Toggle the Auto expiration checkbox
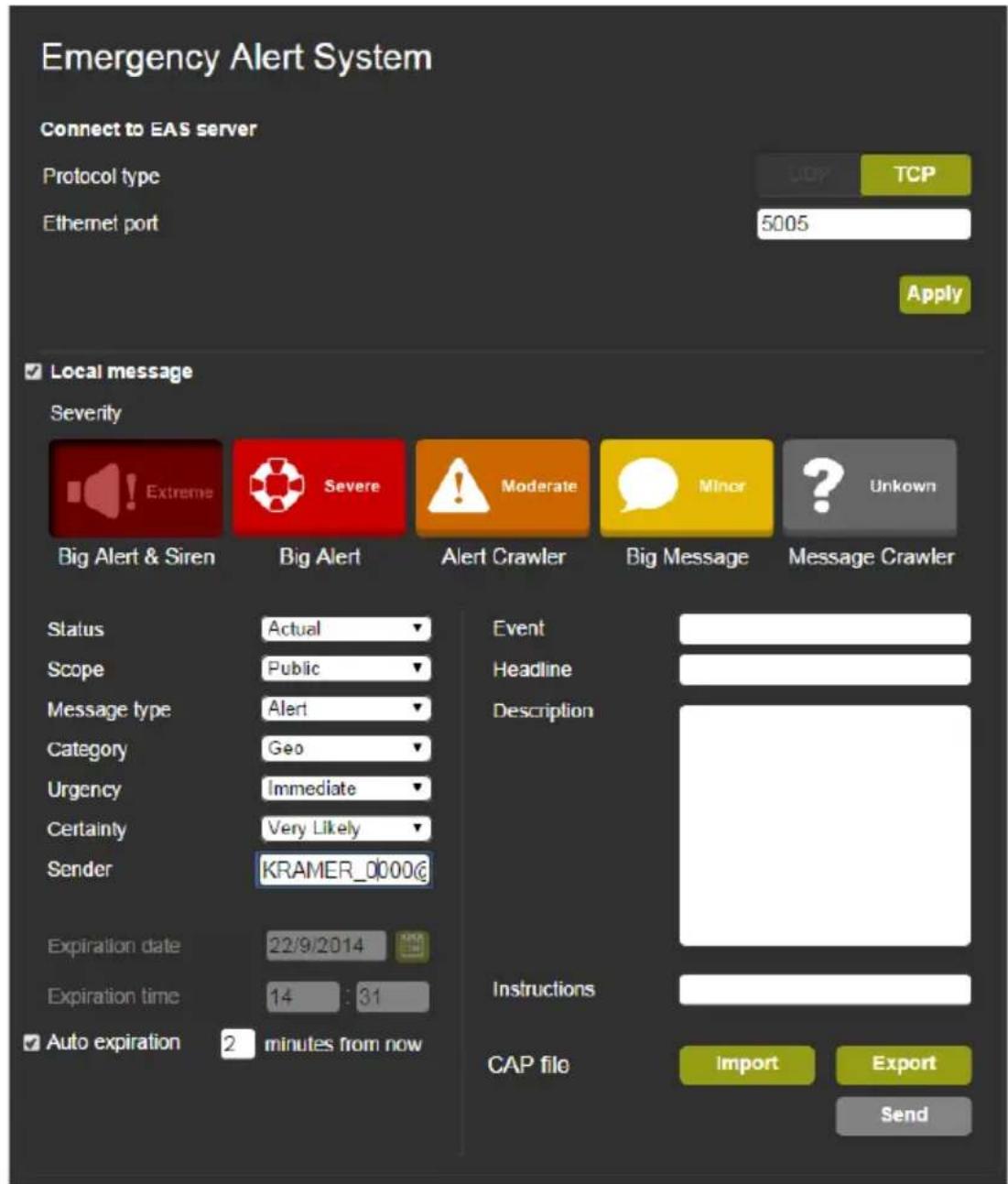 coord(31,1043)
